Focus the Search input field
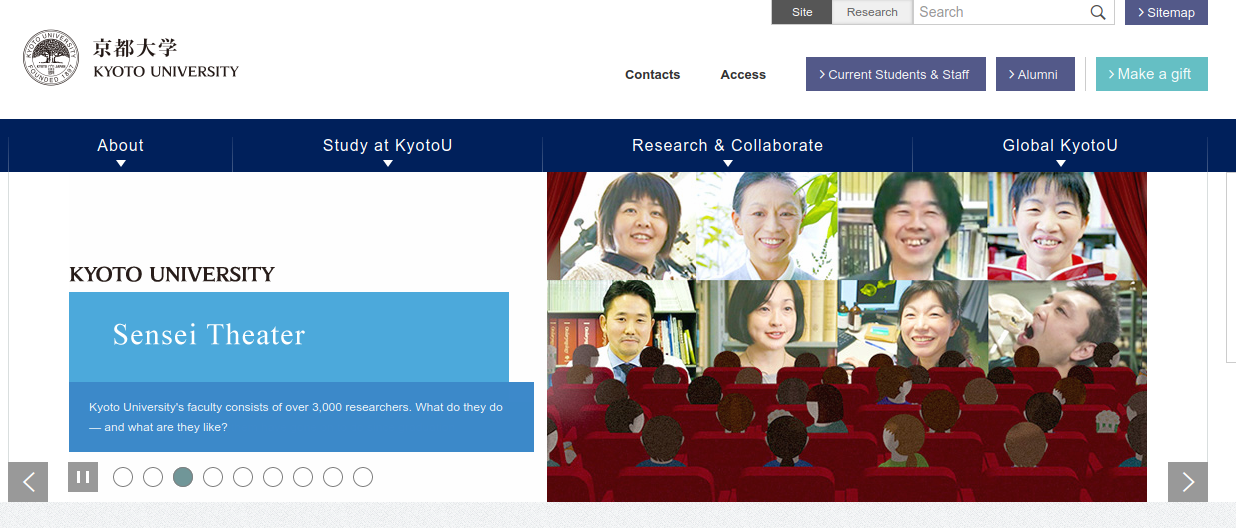This screenshot has width=1236, height=528. pyautogui.click(x=1001, y=12)
